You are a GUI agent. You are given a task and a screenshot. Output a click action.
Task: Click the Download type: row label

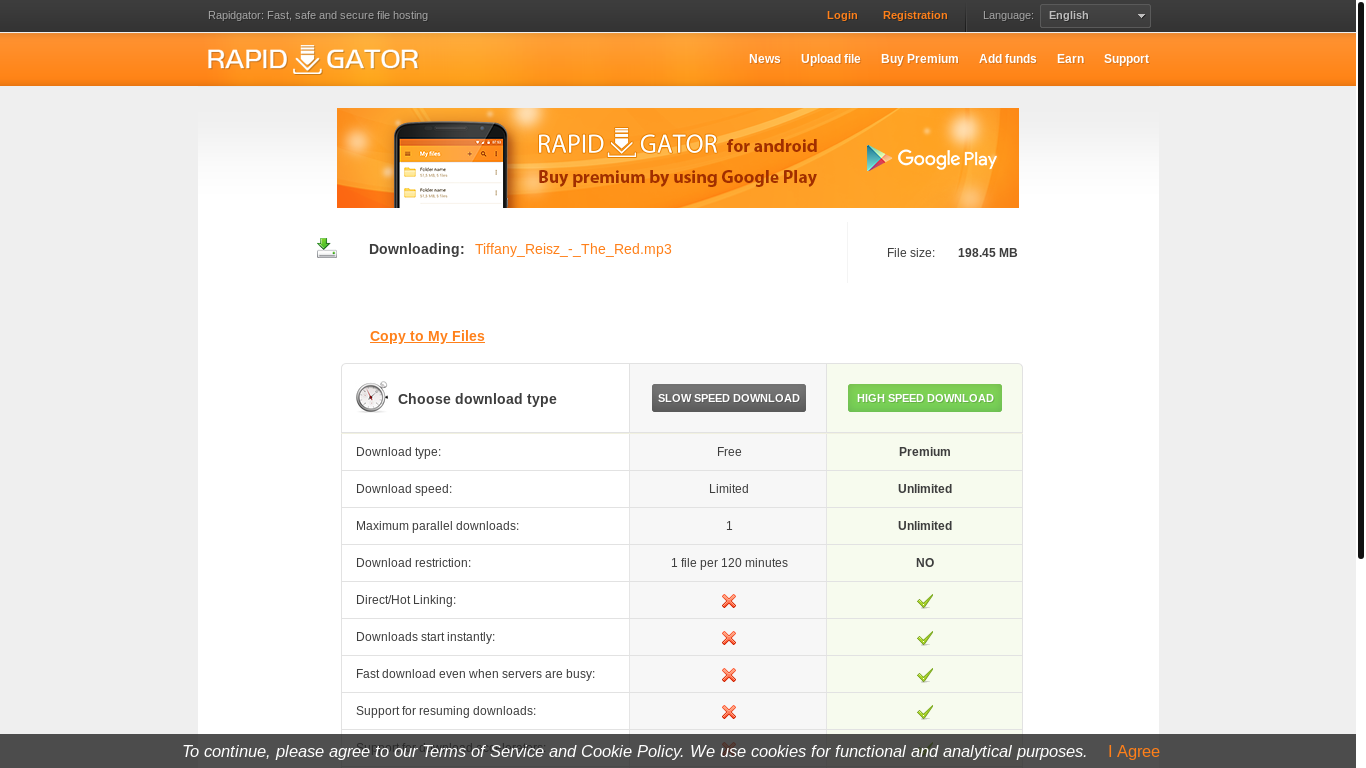click(398, 452)
